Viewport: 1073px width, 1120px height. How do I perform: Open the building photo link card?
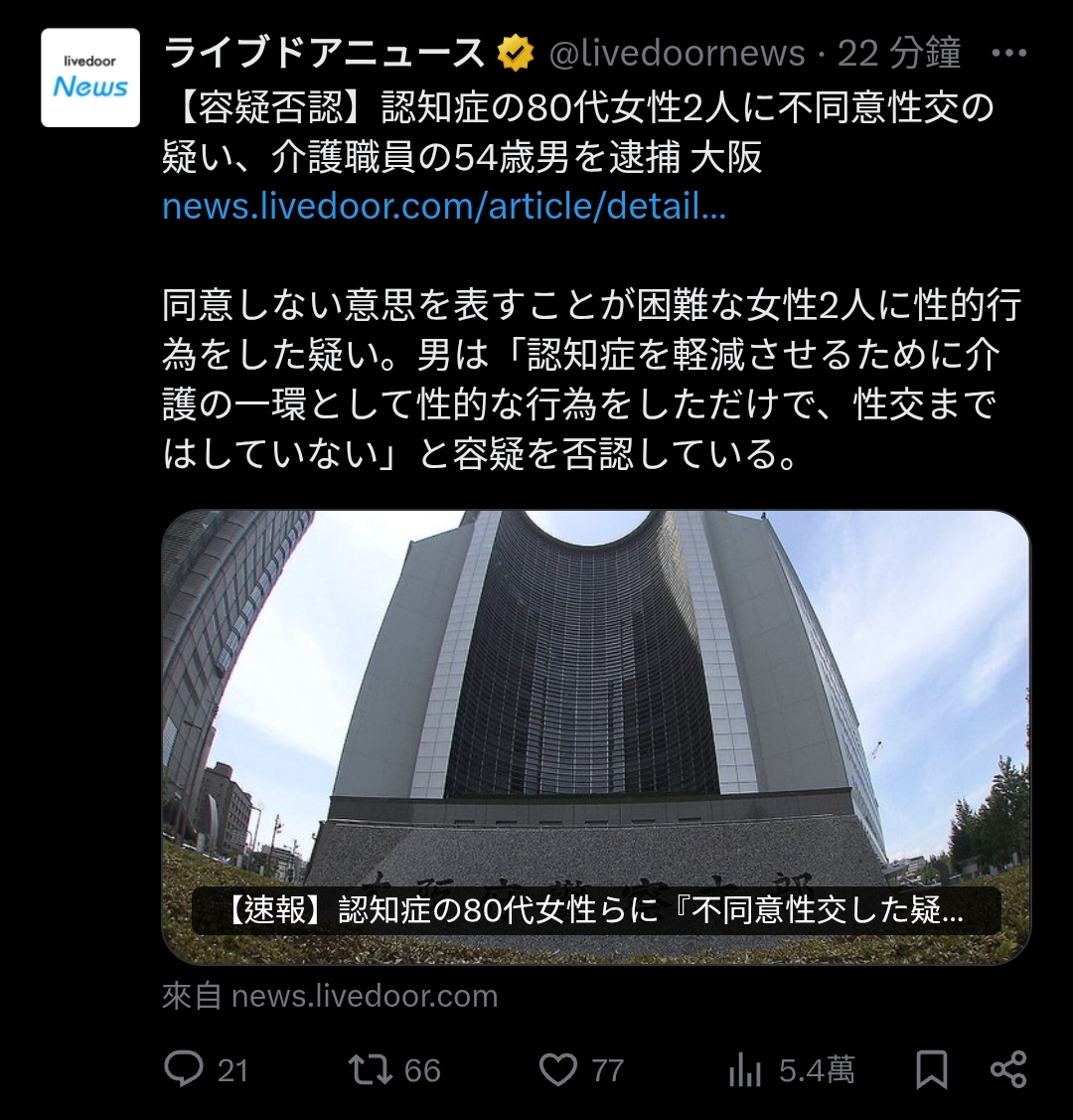point(597,737)
